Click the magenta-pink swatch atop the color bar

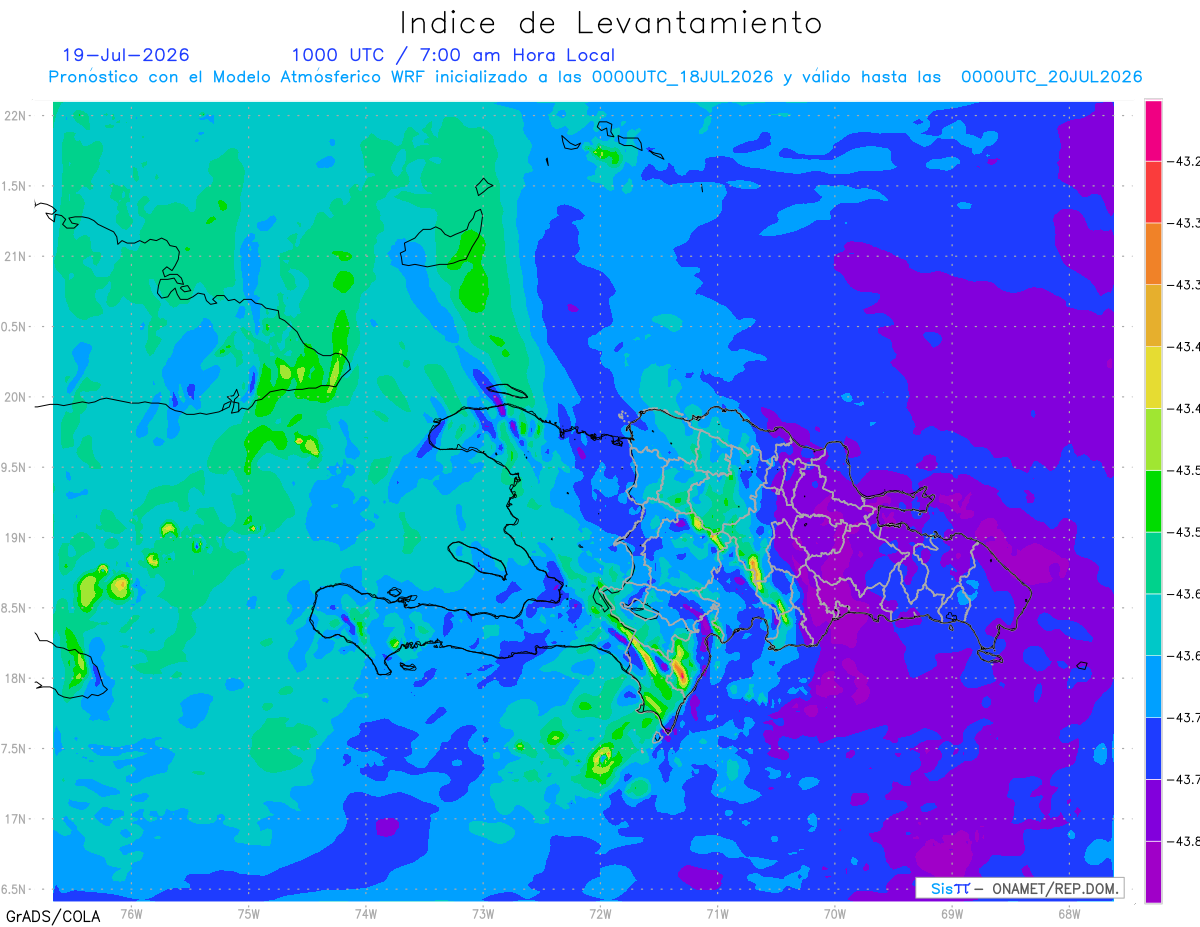[1153, 130]
